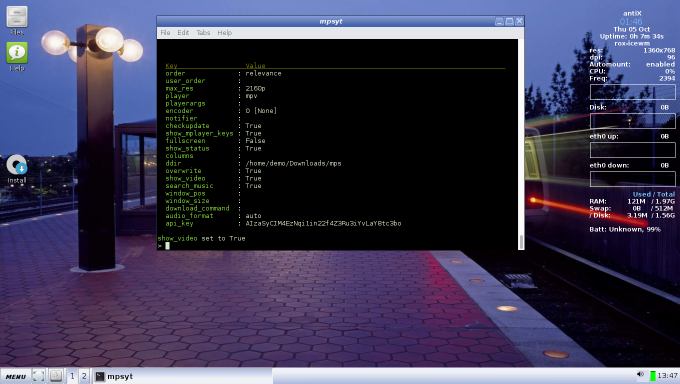Click the api_key value string
This screenshot has height=384, width=680.
tap(323, 223)
